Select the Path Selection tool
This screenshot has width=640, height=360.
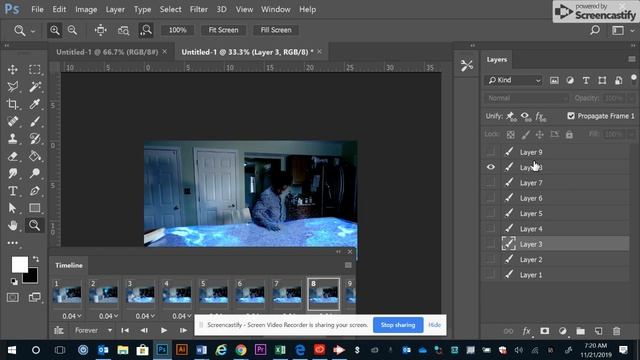13,208
